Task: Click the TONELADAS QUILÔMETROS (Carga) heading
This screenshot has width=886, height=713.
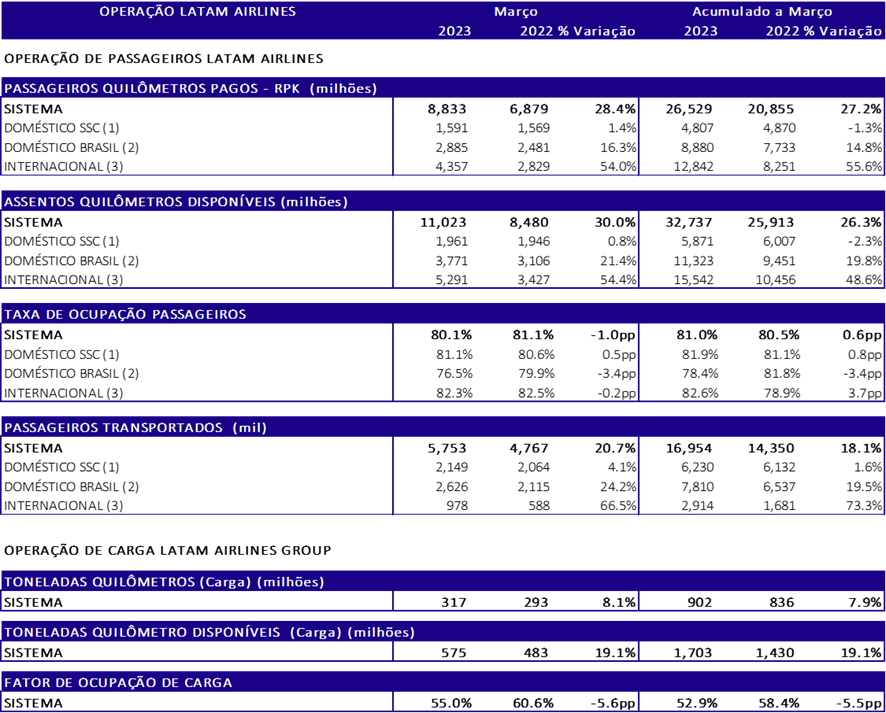Action: point(164,582)
